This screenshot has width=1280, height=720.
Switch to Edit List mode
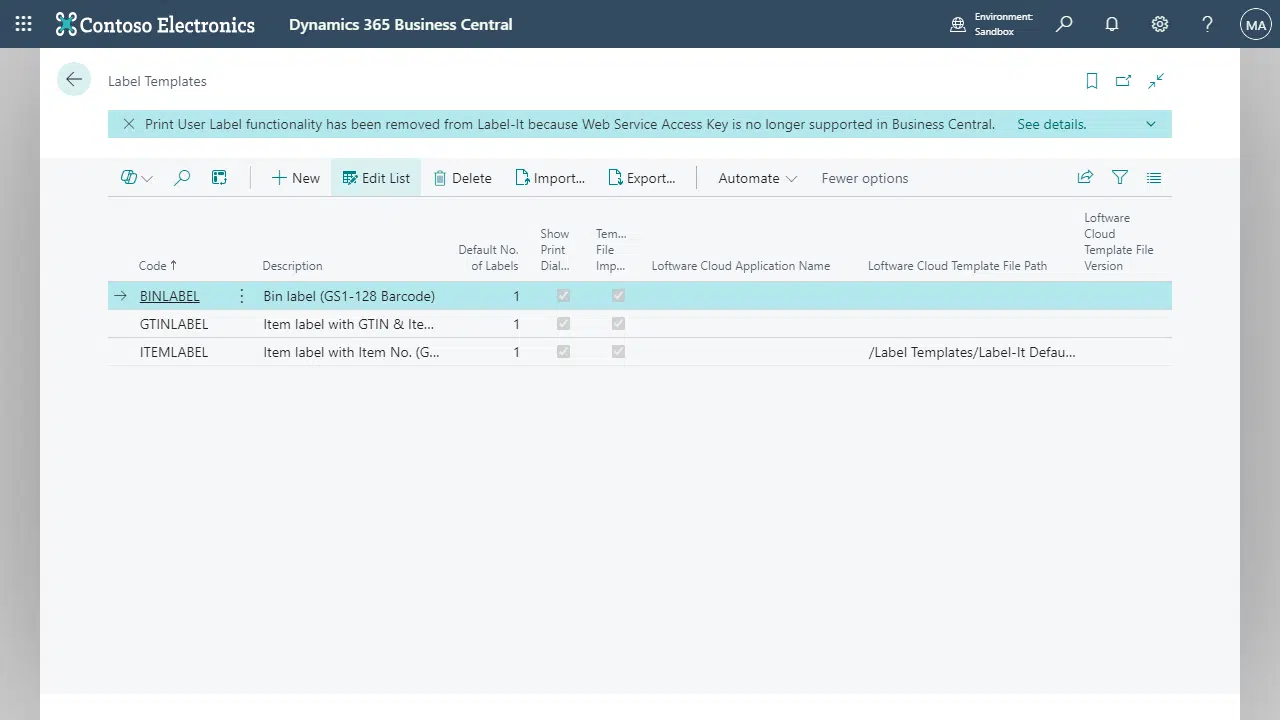point(376,177)
